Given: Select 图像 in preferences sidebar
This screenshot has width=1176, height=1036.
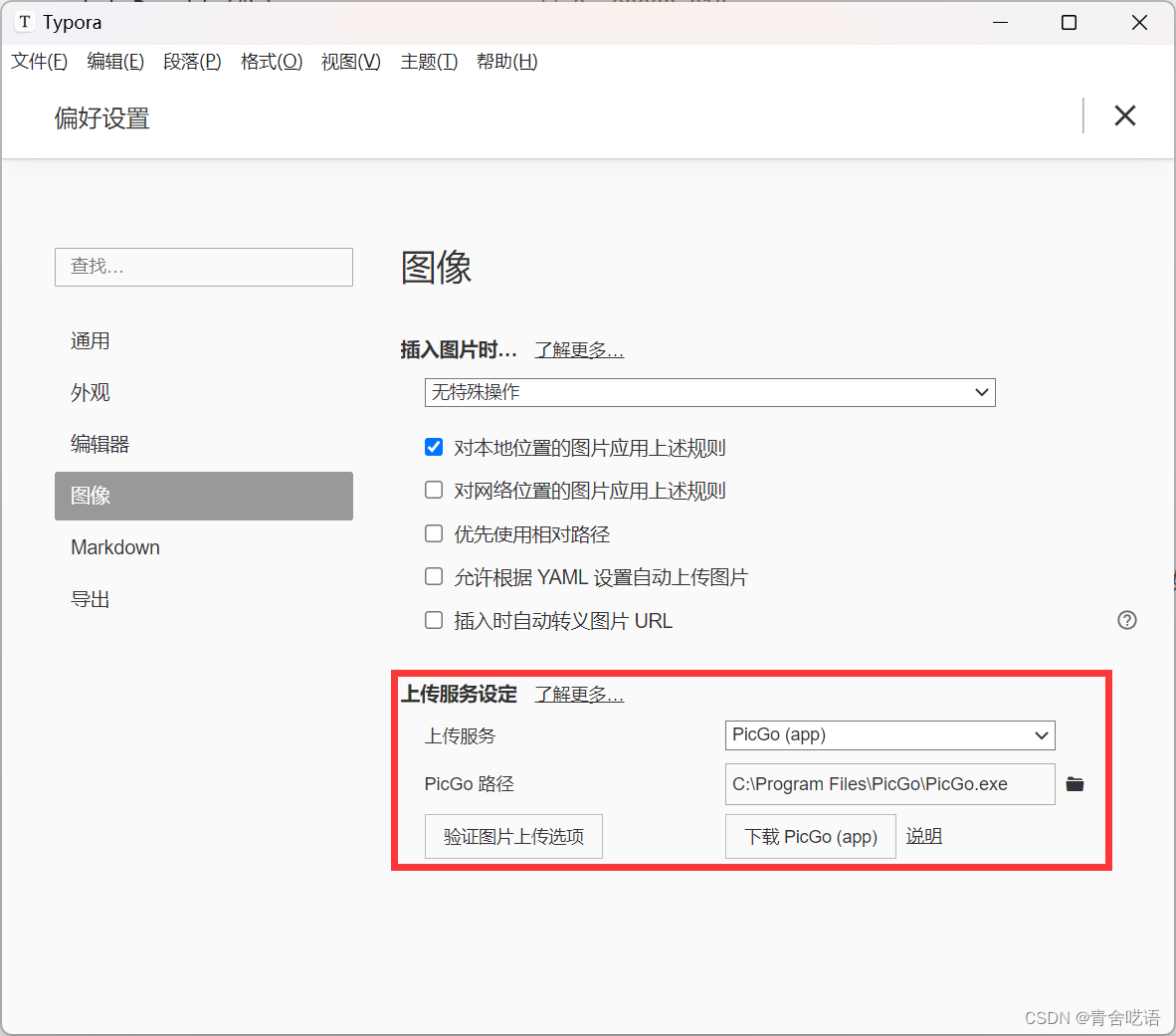Looking at the screenshot, I should [x=203, y=496].
